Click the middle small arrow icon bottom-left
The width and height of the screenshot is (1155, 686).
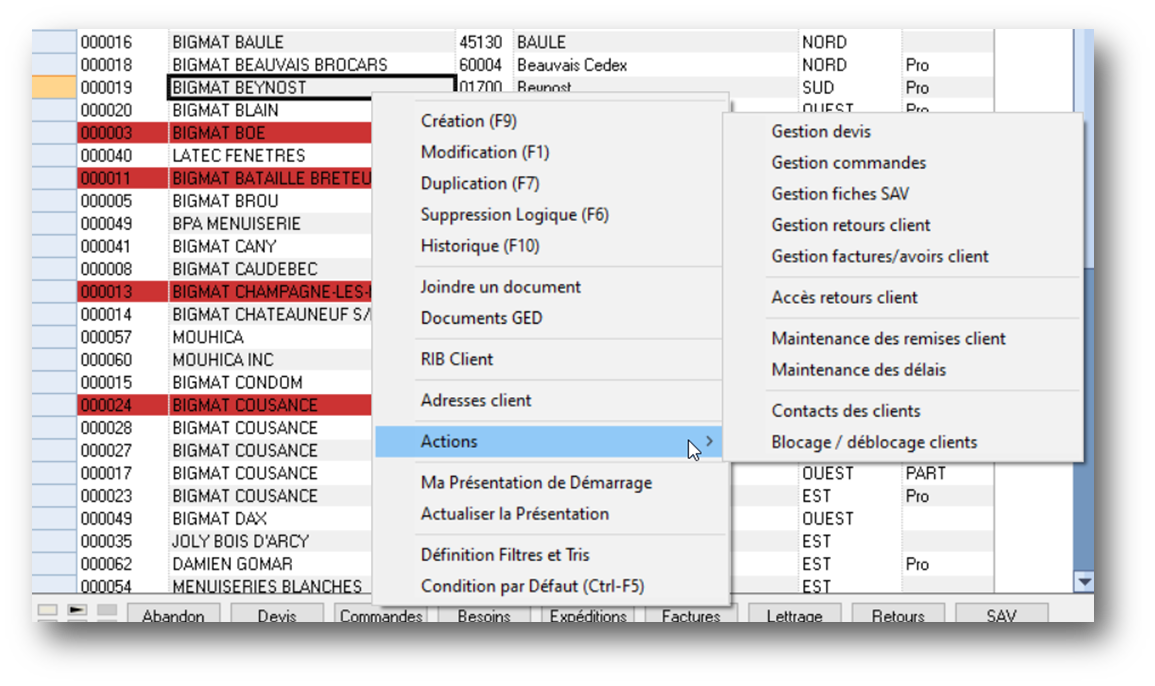coord(77,609)
